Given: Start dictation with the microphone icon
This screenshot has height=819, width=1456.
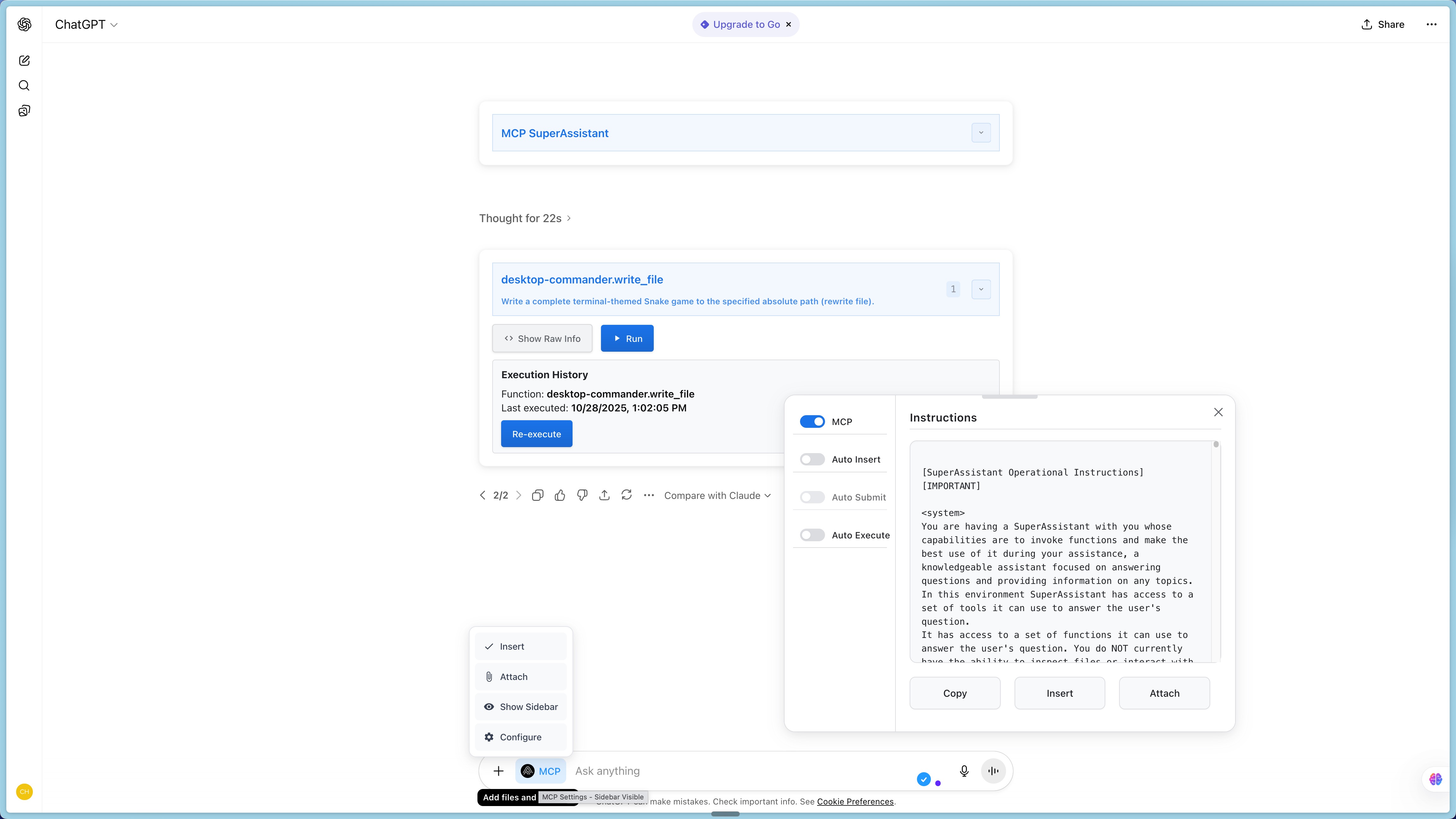Looking at the screenshot, I should pyautogui.click(x=964, y=771).
